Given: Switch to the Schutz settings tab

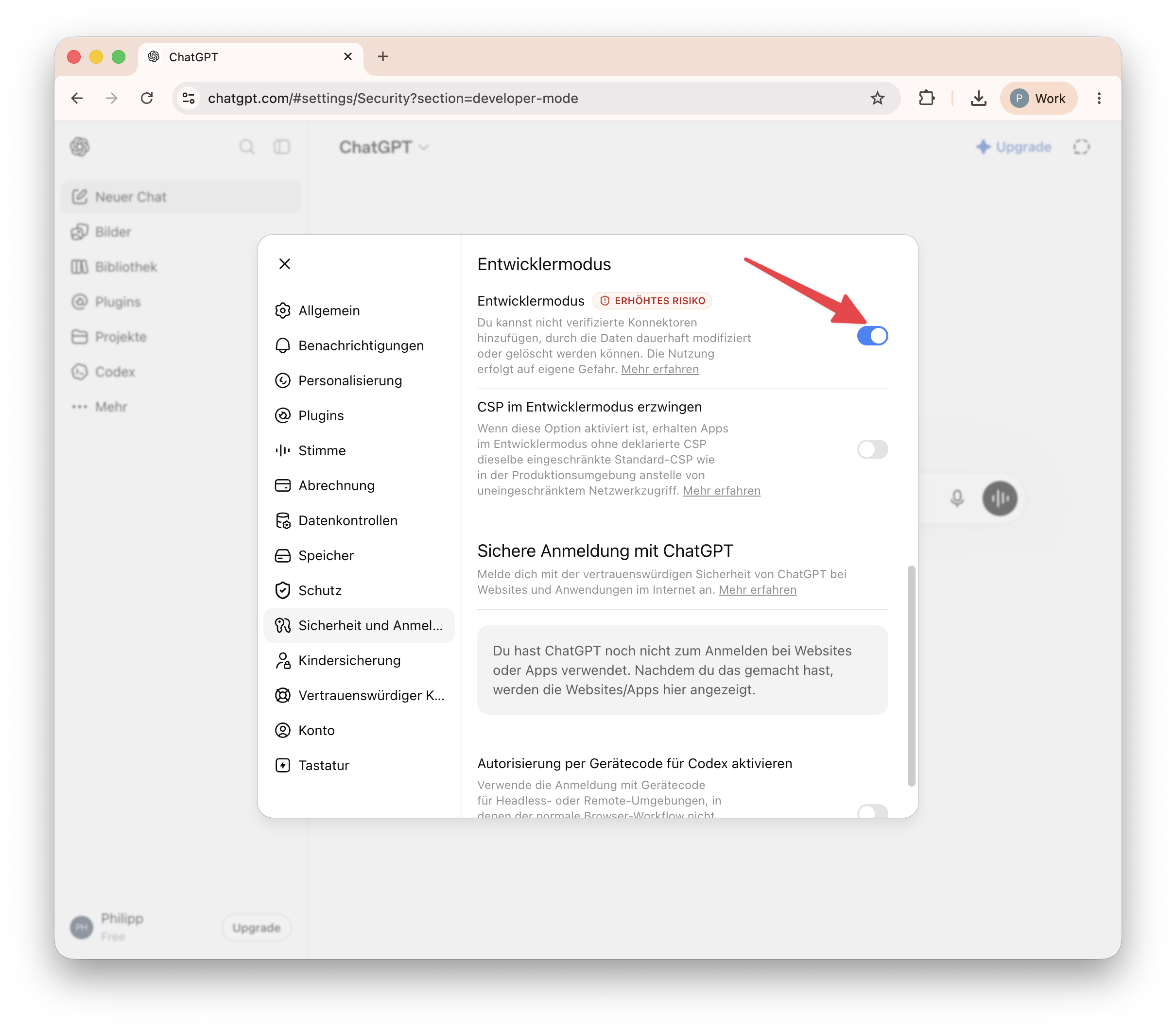Looking at the screenshot, I should click(x=359, y=591).
